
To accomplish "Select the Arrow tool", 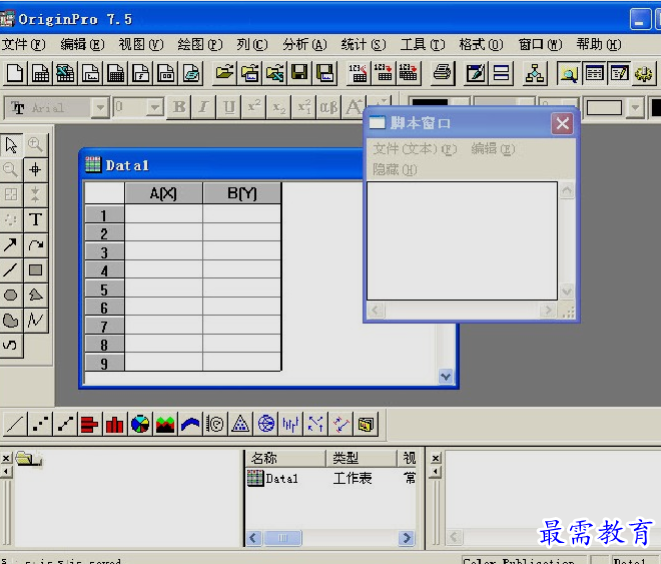I will pyautogui.click(x=11, y=244).
